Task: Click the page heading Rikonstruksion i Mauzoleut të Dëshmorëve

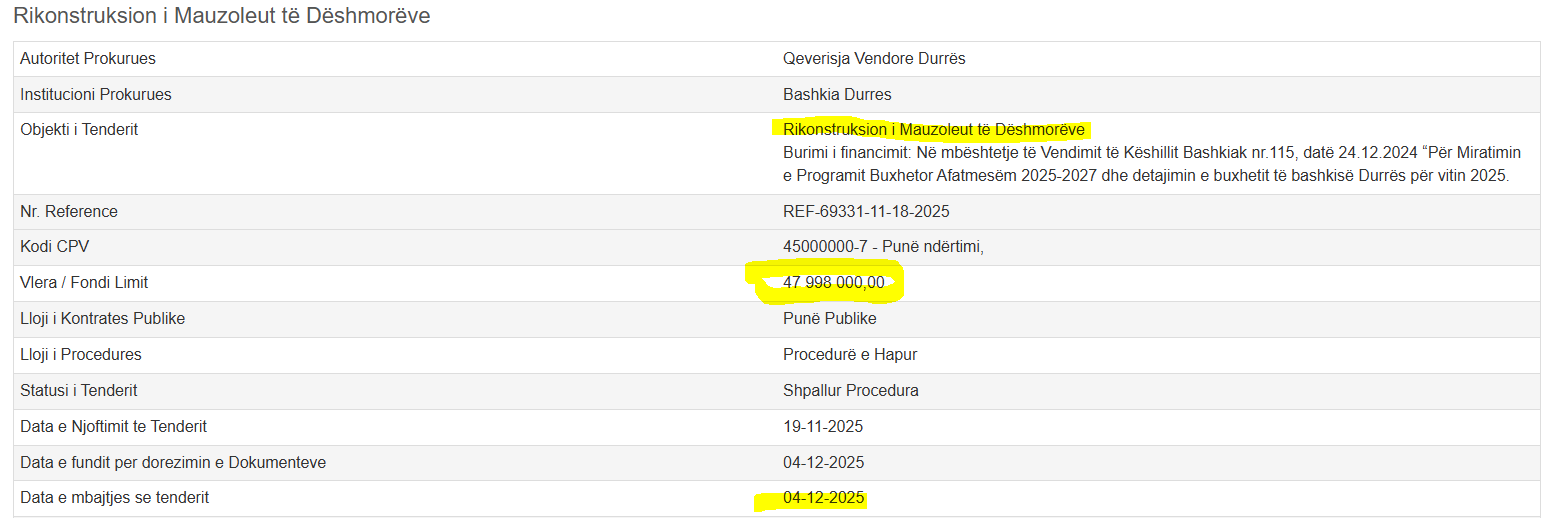Action: pyautogui.click(x=221, y=16)
